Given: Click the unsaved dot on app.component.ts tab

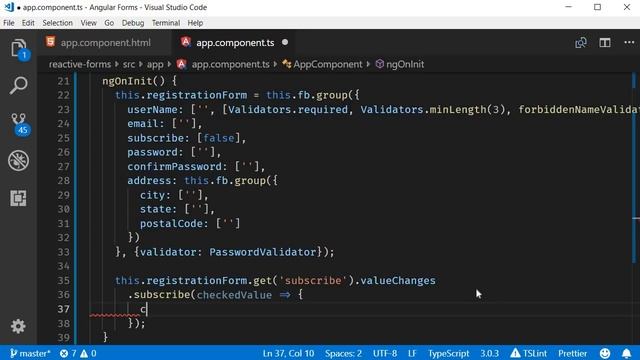Looking at the screenshot, I should [285, 42].
